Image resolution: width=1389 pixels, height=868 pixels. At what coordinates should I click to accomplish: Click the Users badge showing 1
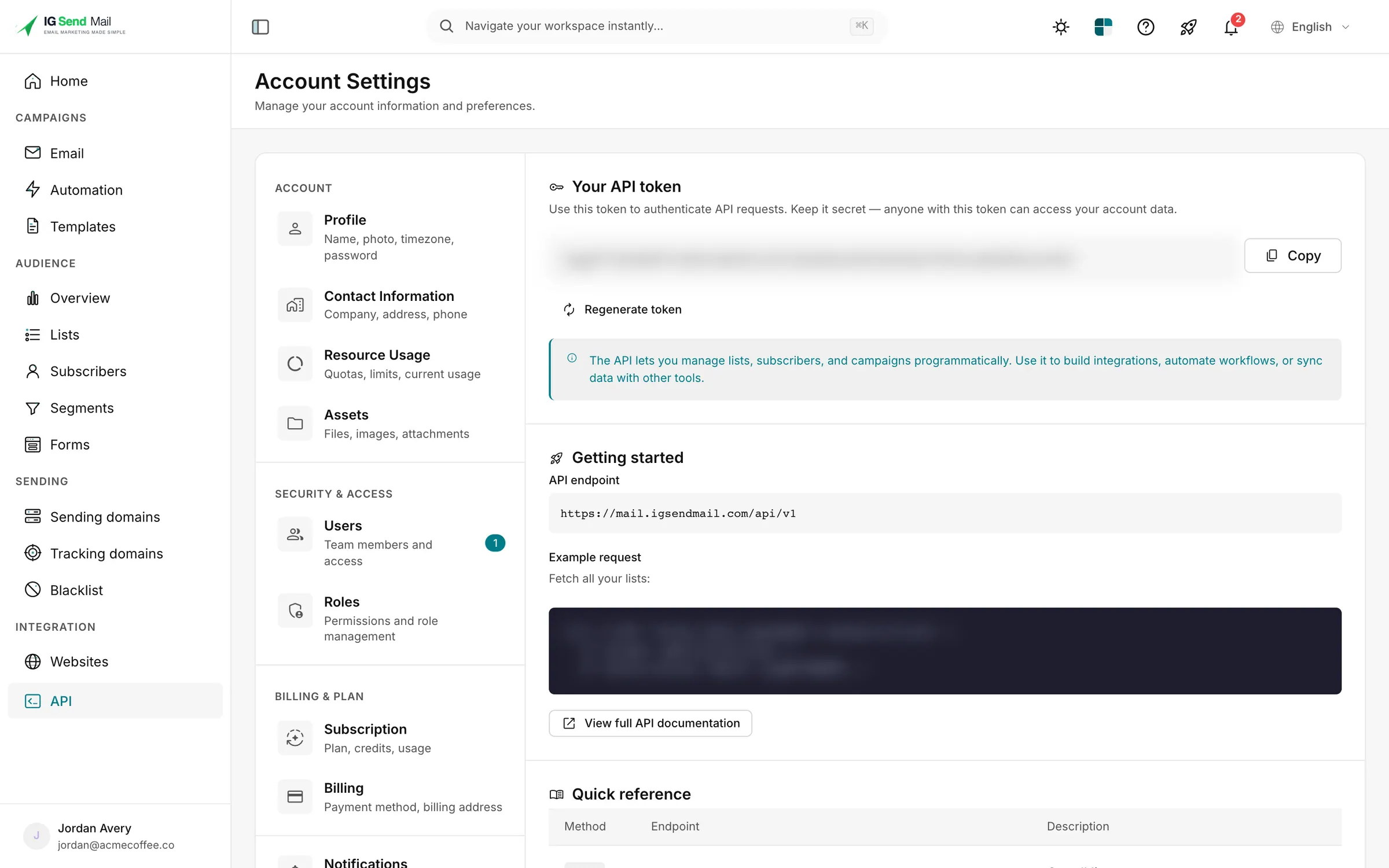495,543
